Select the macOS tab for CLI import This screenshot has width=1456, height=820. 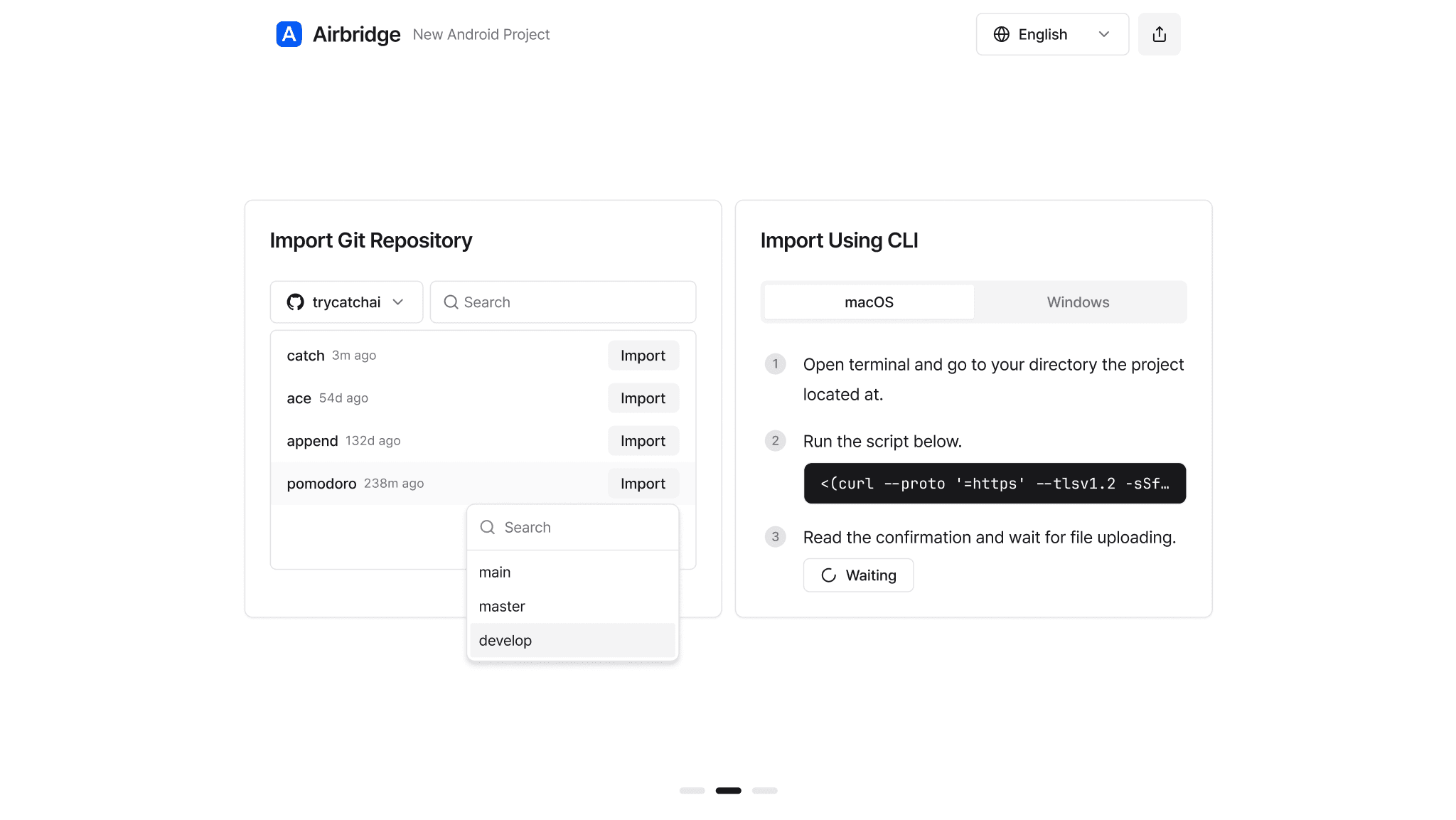click(868, 302)
